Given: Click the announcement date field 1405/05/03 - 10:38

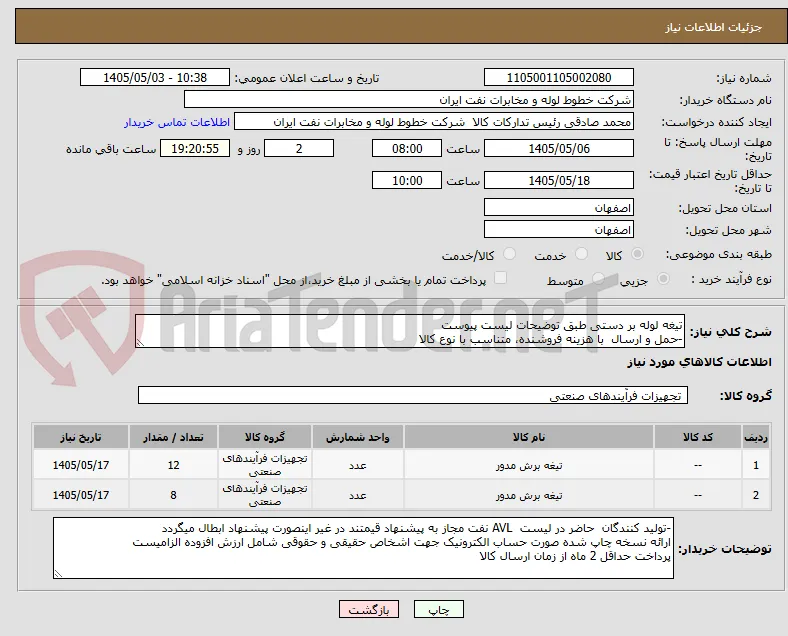Looking at the screenshot, I should [155, 77].
